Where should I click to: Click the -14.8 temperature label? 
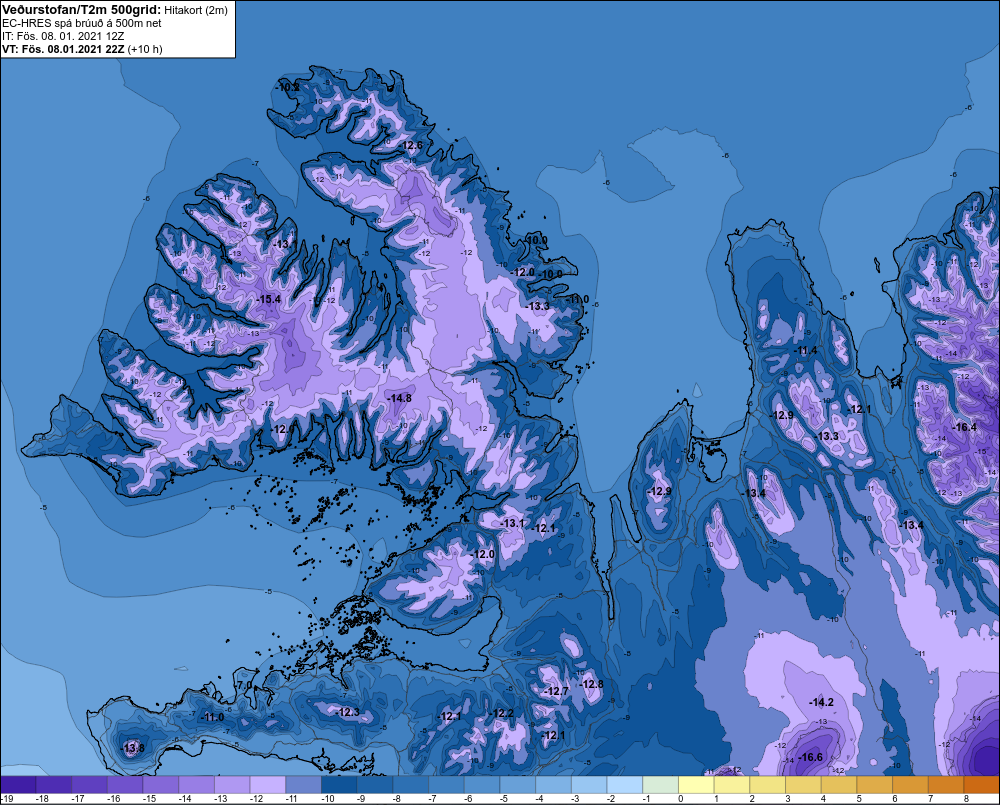point(399,398)
